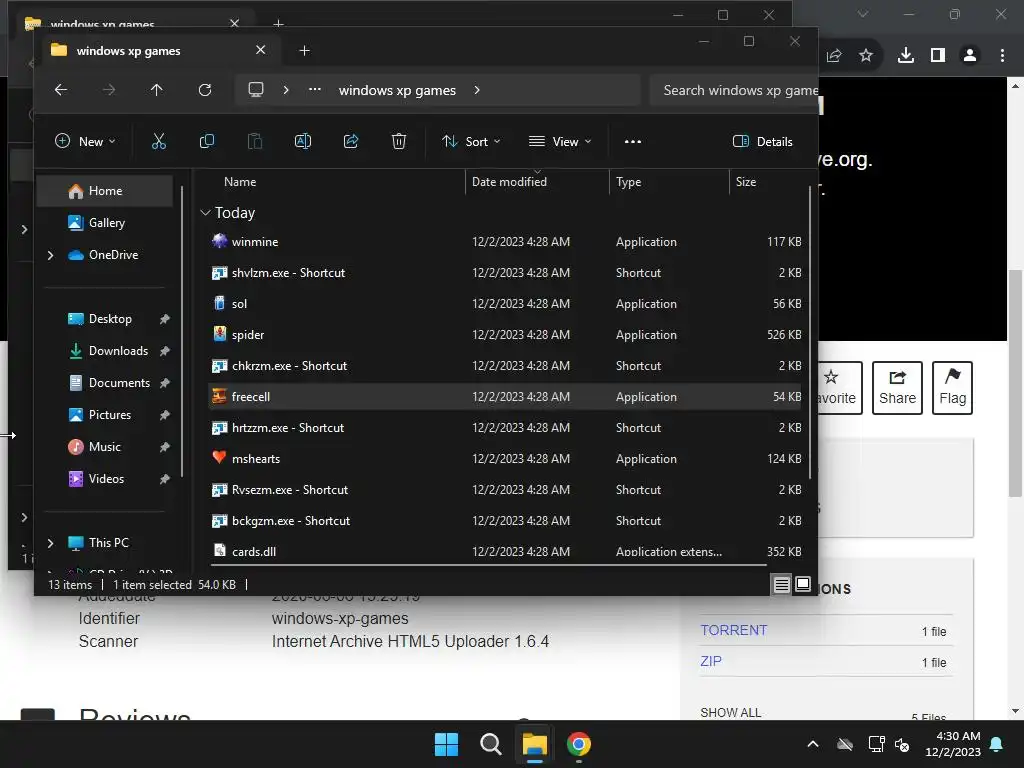Screen dimensions: 1024x768
Task: Click Chrome icon in taskbar
Action: pos(579,744)
